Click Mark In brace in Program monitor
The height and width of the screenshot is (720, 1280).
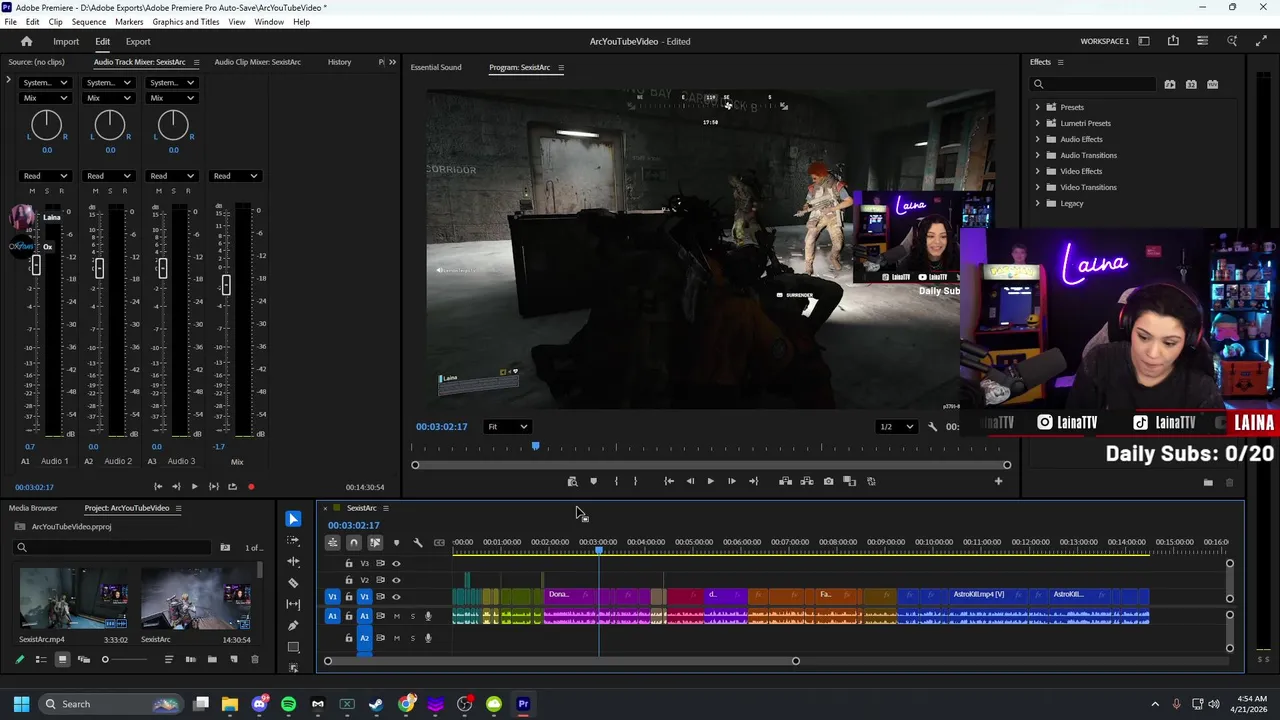pos(615,481)
